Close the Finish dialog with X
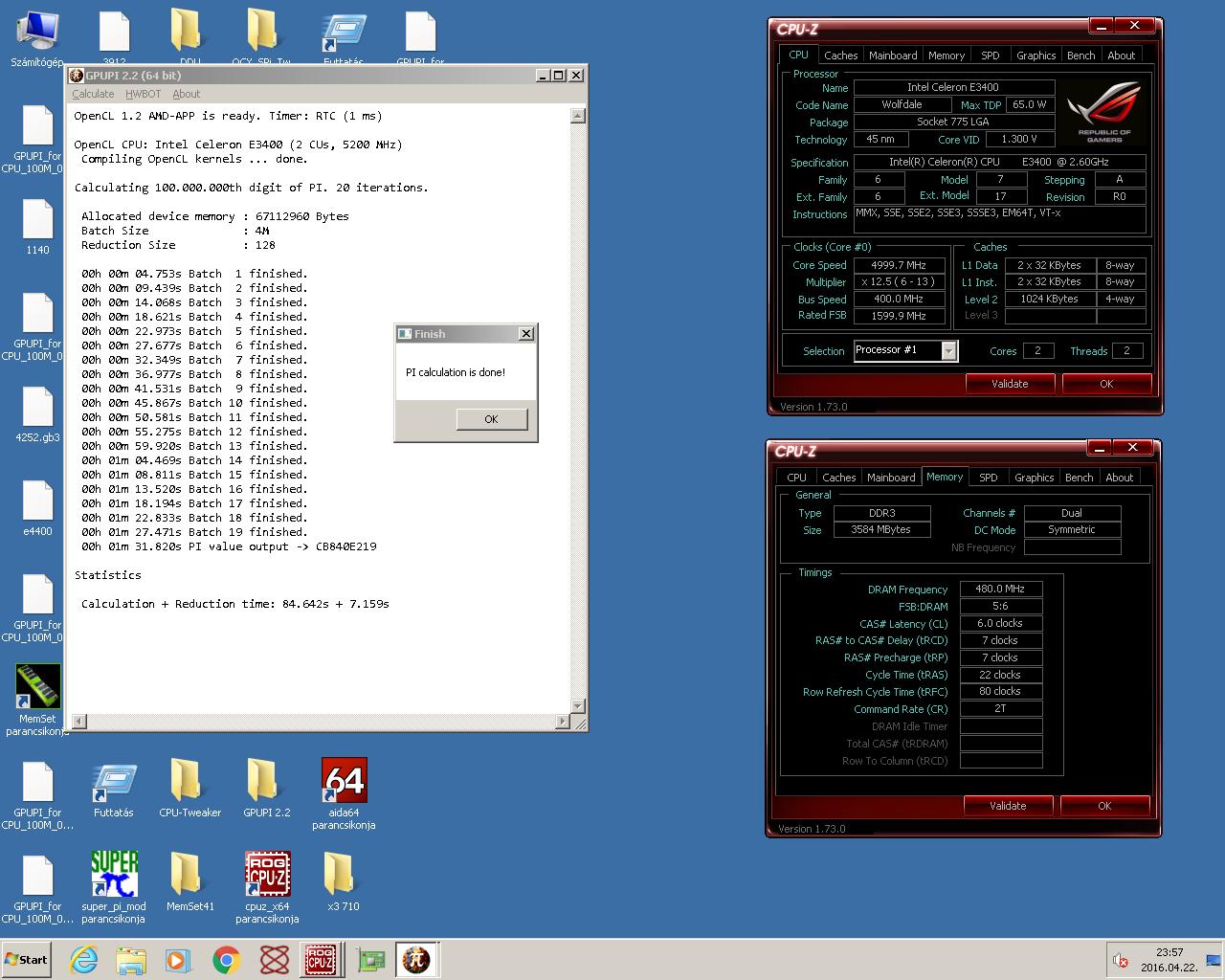 point(525,334)
